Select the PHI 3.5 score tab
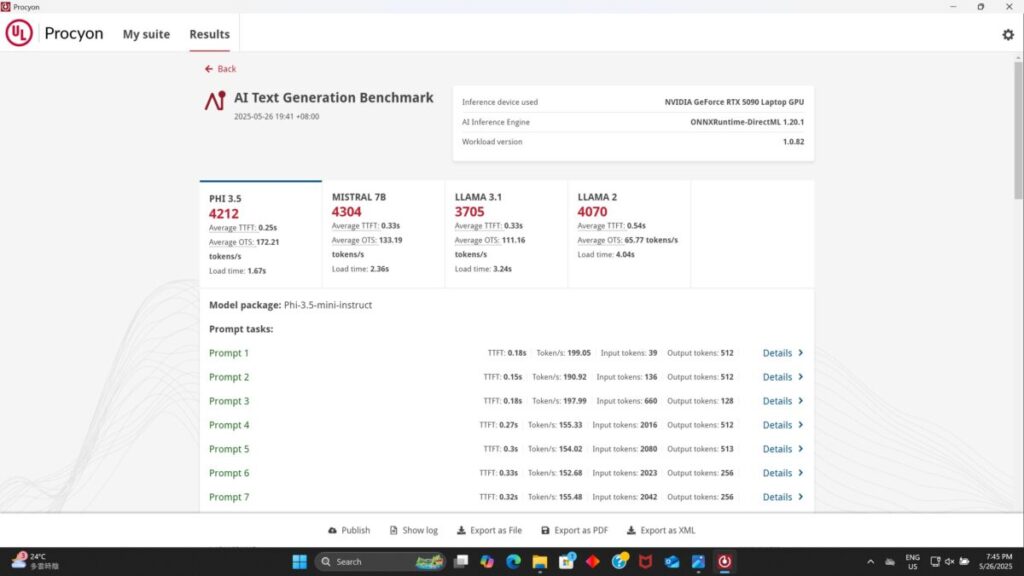The height and width of the screenshot is (576, 1024). [261, 234]
